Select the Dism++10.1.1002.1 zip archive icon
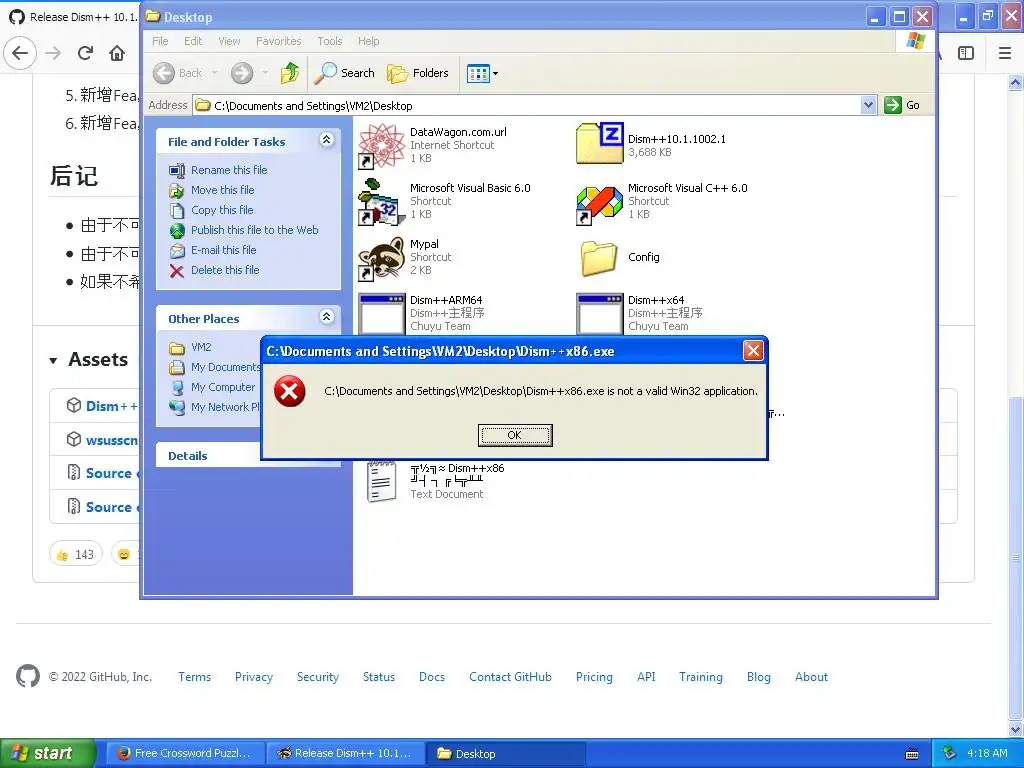The width and height of the screenshot is (1024, 768). coord(600,143)
